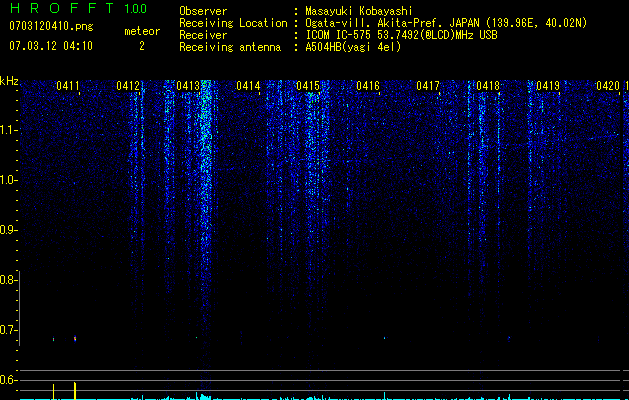
Task: Click the 0.9 kHz axis label
Action: click(x=8, y=230)
